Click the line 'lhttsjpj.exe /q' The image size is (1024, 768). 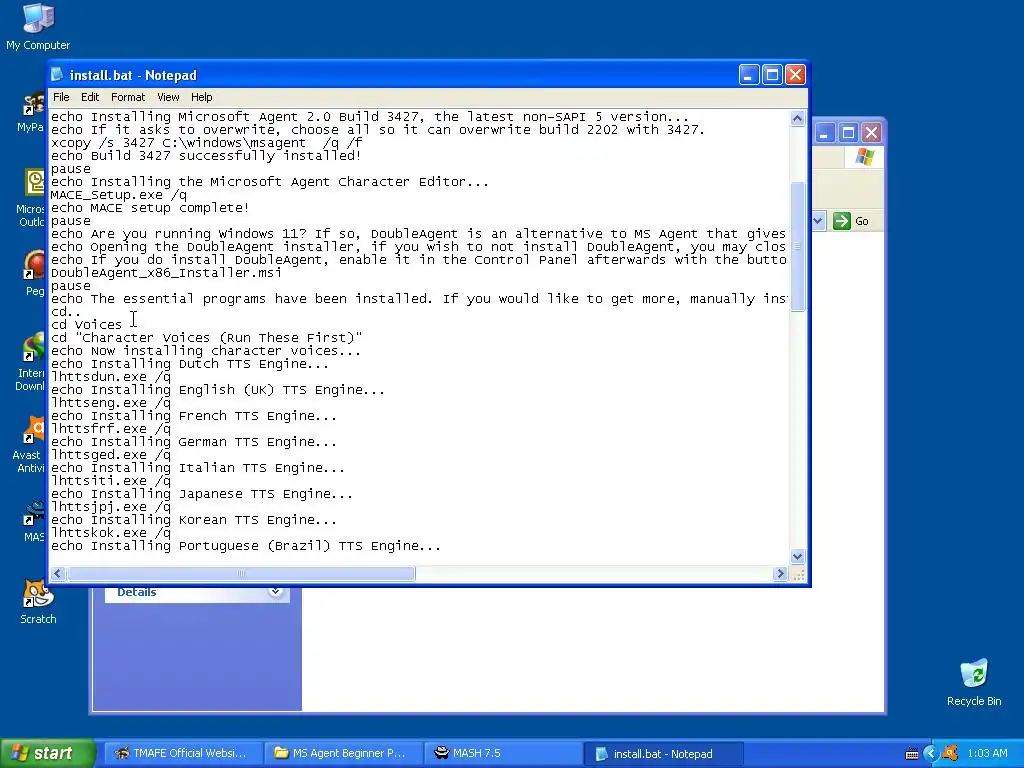[x=111, y=507]
